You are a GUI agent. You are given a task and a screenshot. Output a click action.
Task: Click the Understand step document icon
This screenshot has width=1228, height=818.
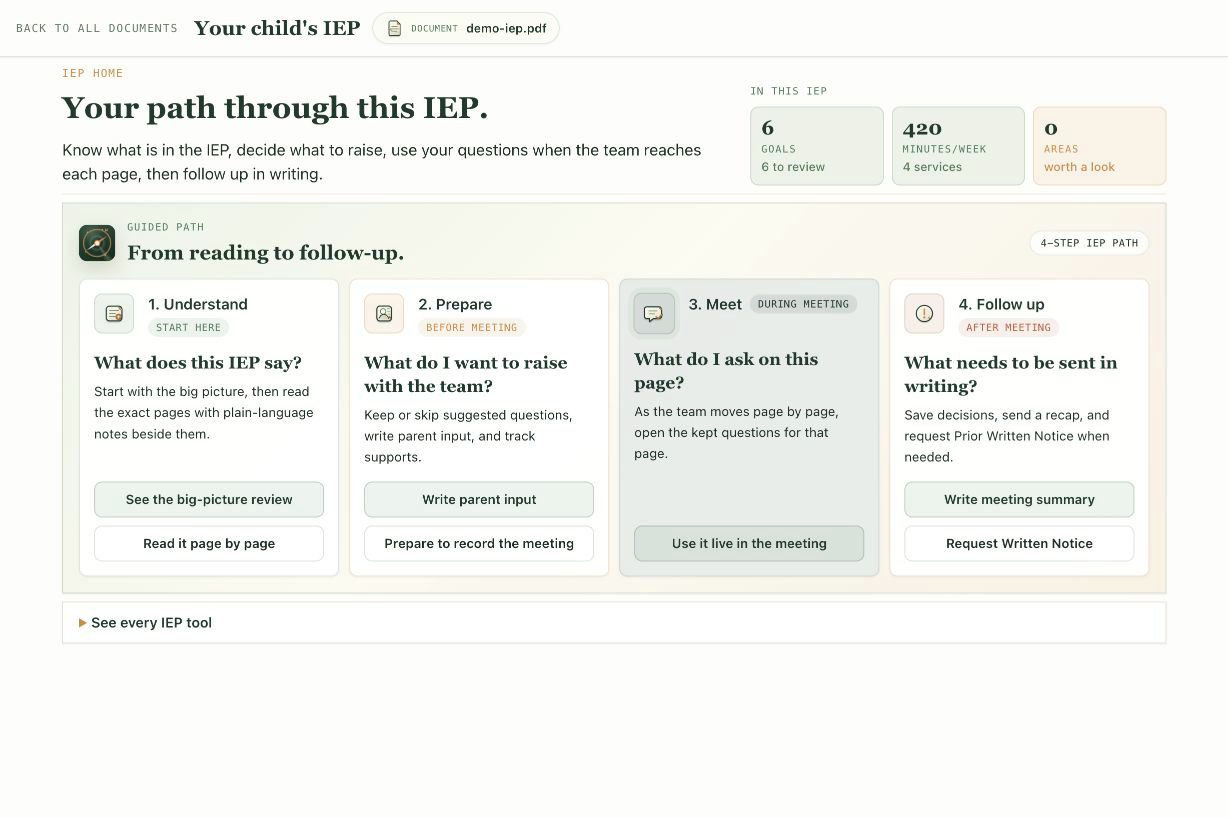114,313
